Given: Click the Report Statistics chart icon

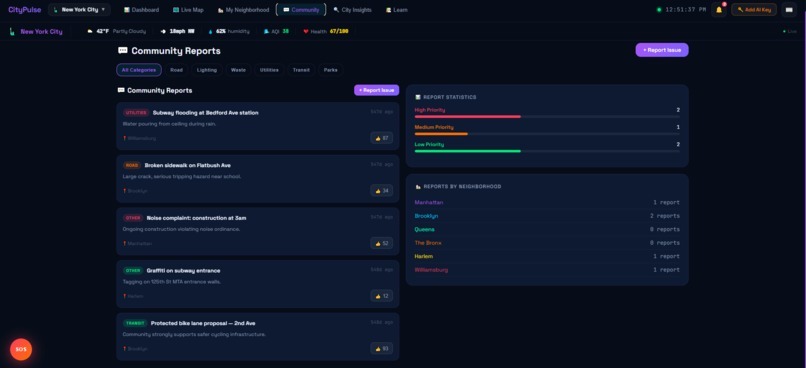Looking at the screenshot, I should pos(418,97).
